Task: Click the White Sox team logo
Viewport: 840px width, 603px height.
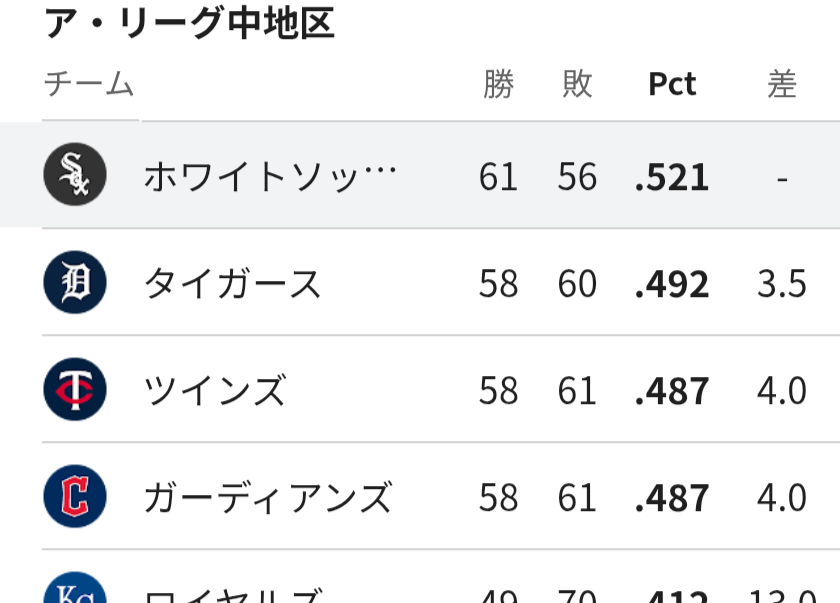Action: pyautogui.click(x=75, y=175)
